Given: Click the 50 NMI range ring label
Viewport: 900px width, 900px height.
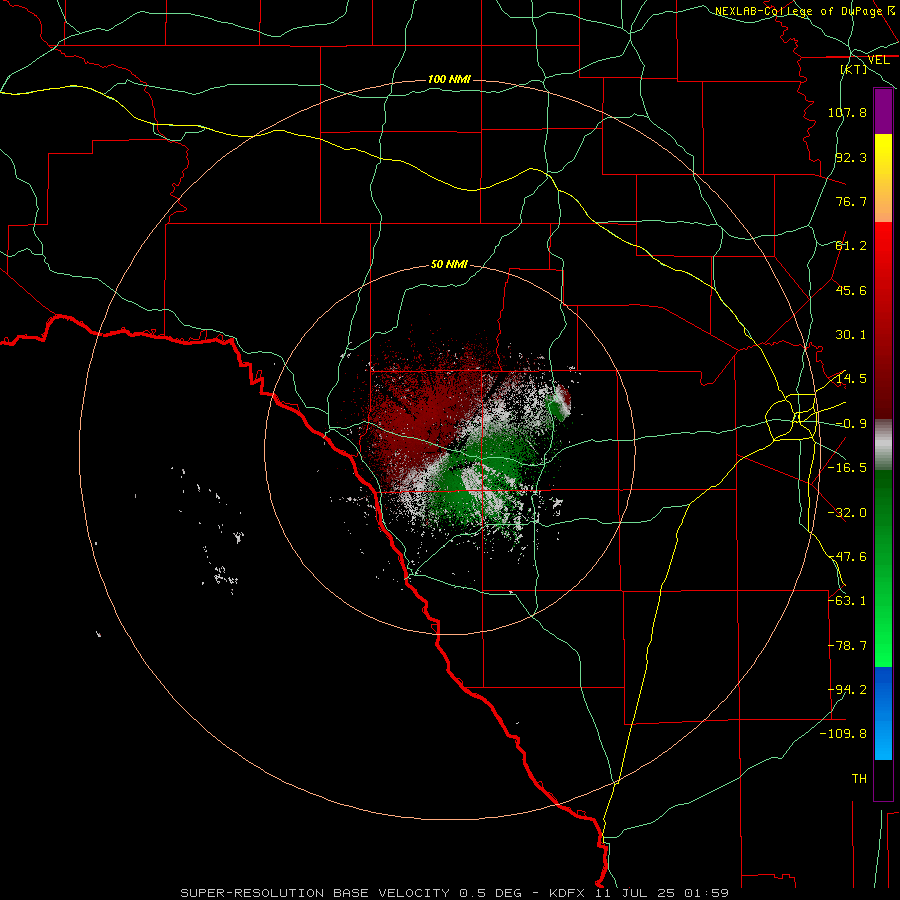Looking at the screenshot, I should [449, 264].
